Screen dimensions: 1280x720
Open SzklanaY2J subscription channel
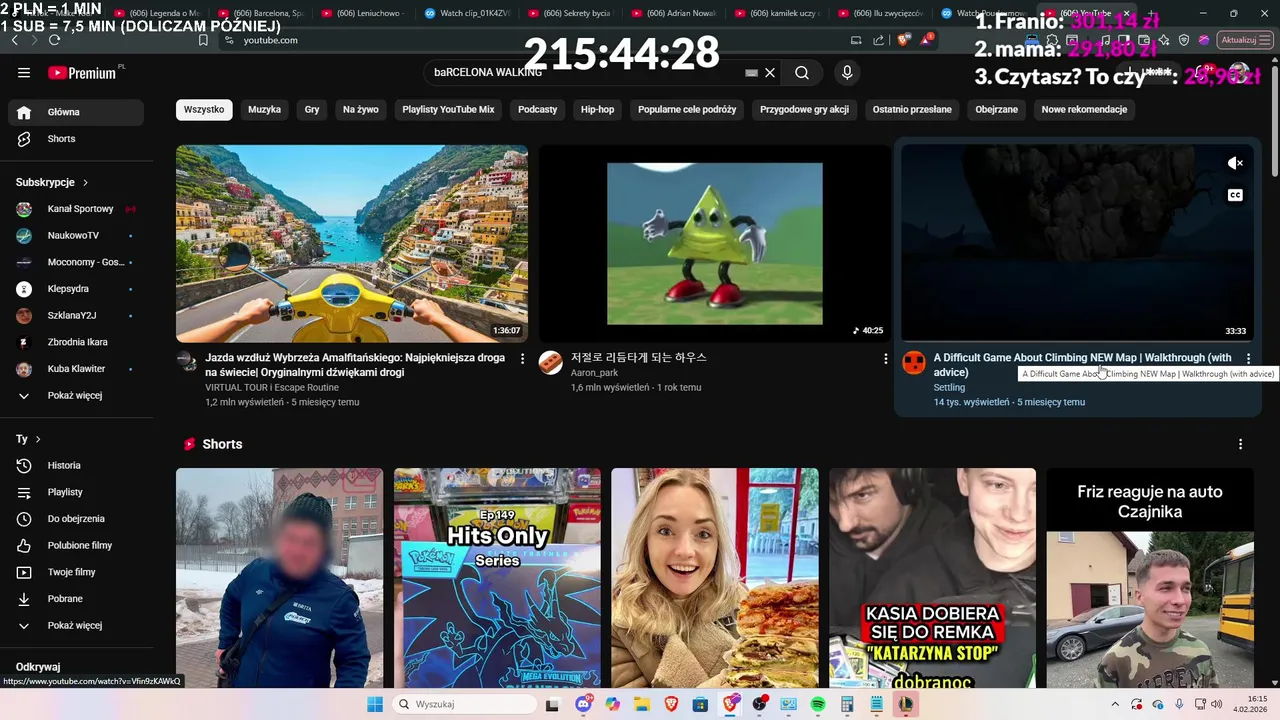pos(76,315)
